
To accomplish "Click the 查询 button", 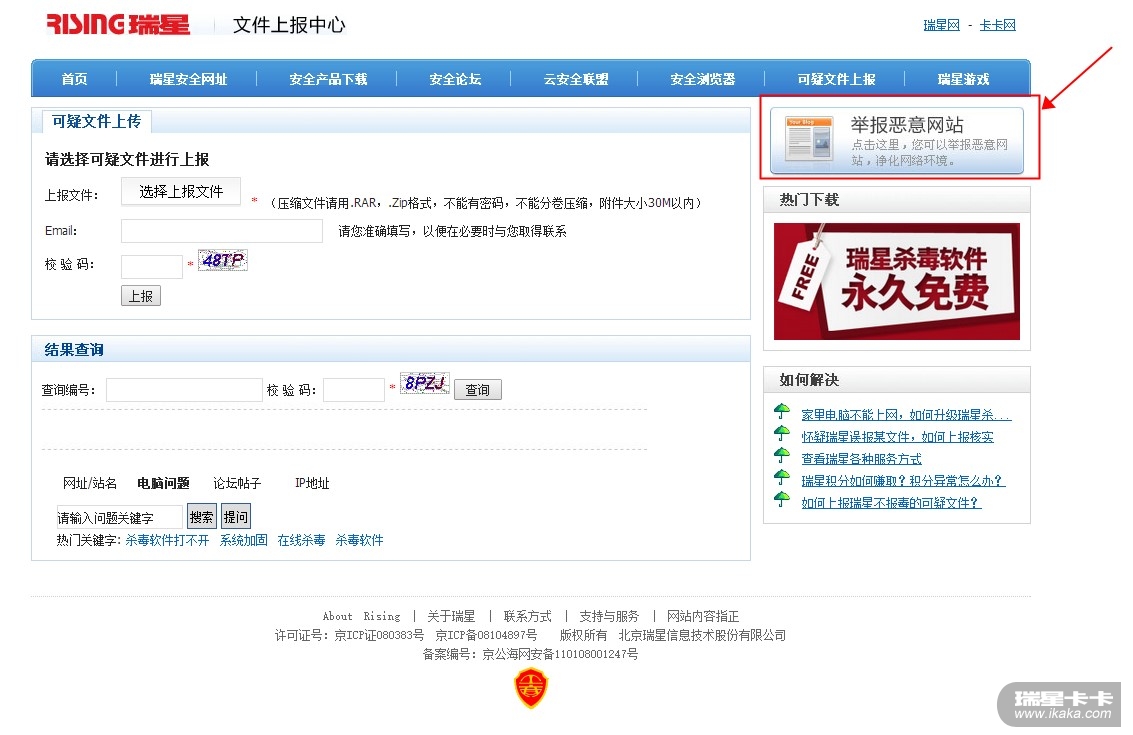I will click(478, 390).
